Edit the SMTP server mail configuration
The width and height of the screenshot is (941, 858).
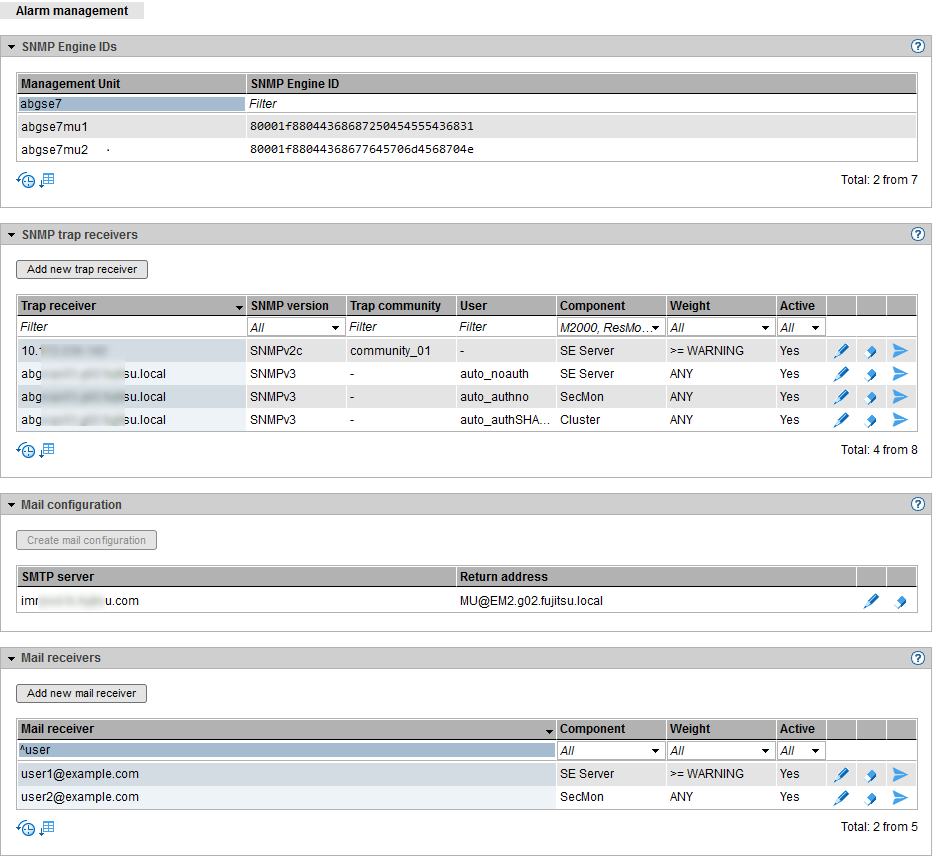[871, 601]
